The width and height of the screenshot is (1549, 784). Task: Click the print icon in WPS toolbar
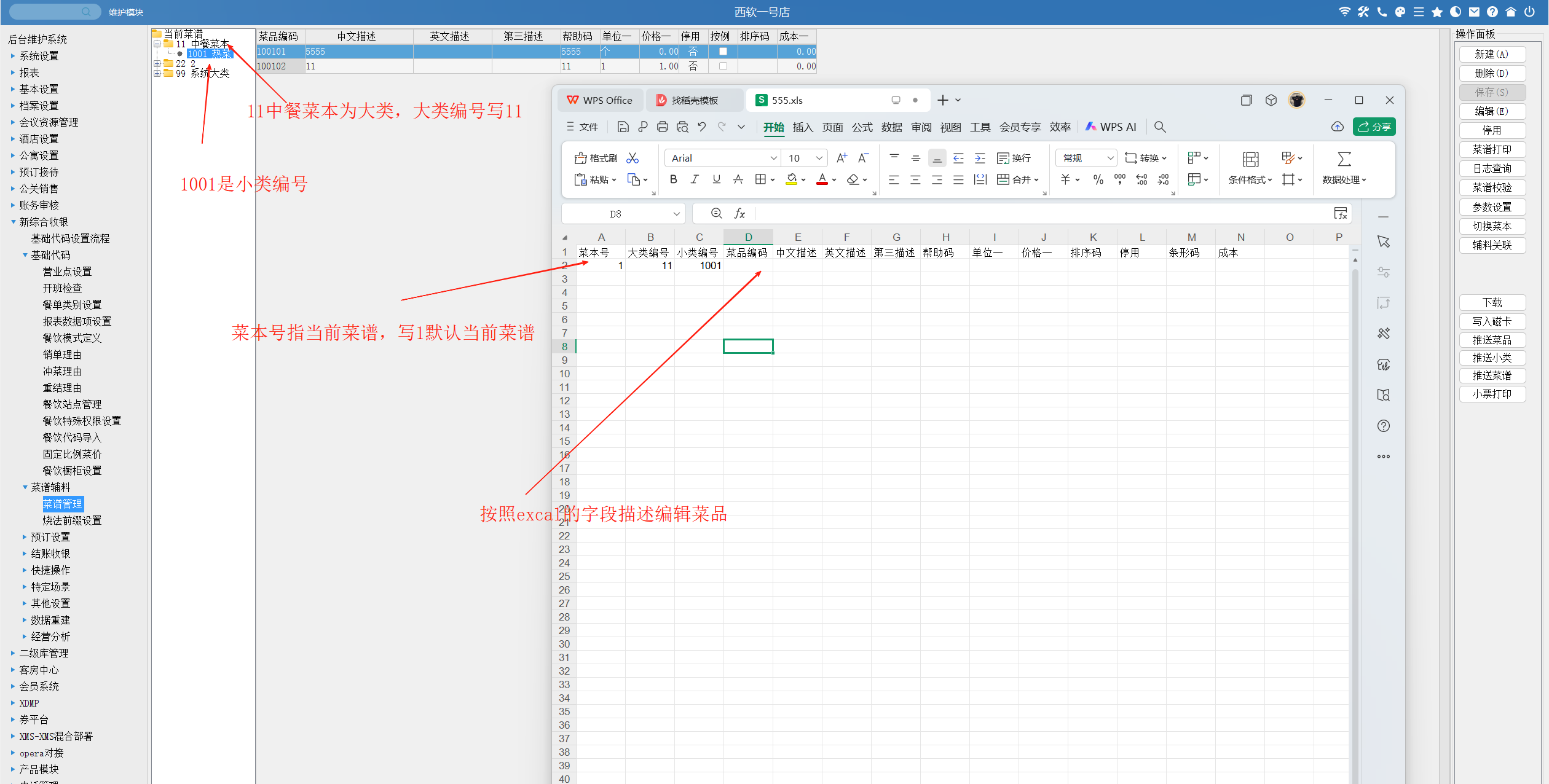point(662,127)
